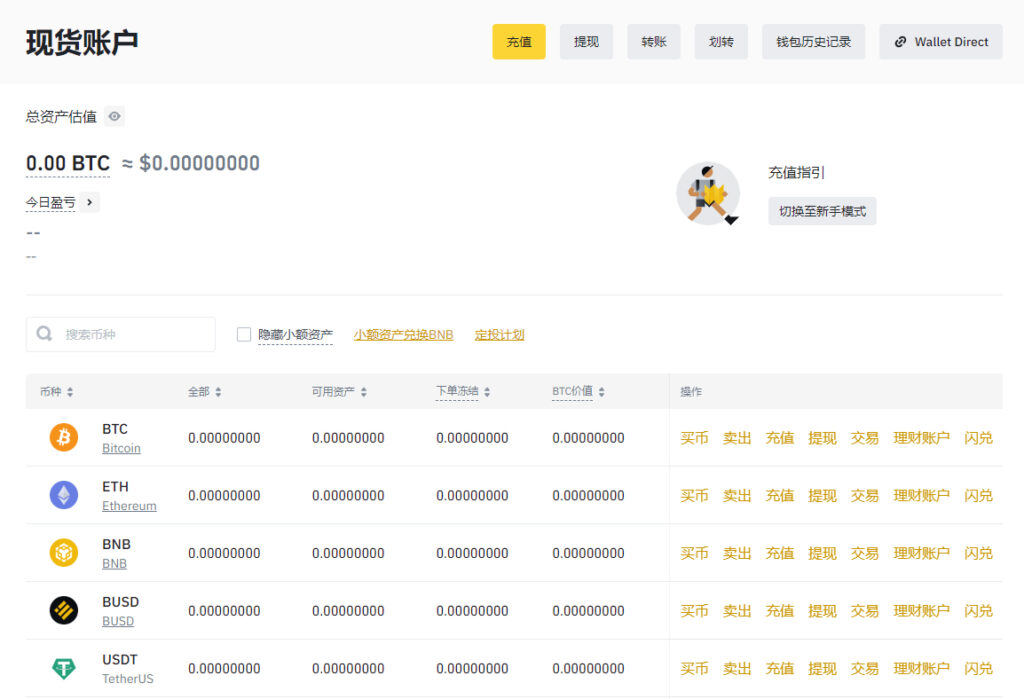Click the 转账 button

coord(654,42)
